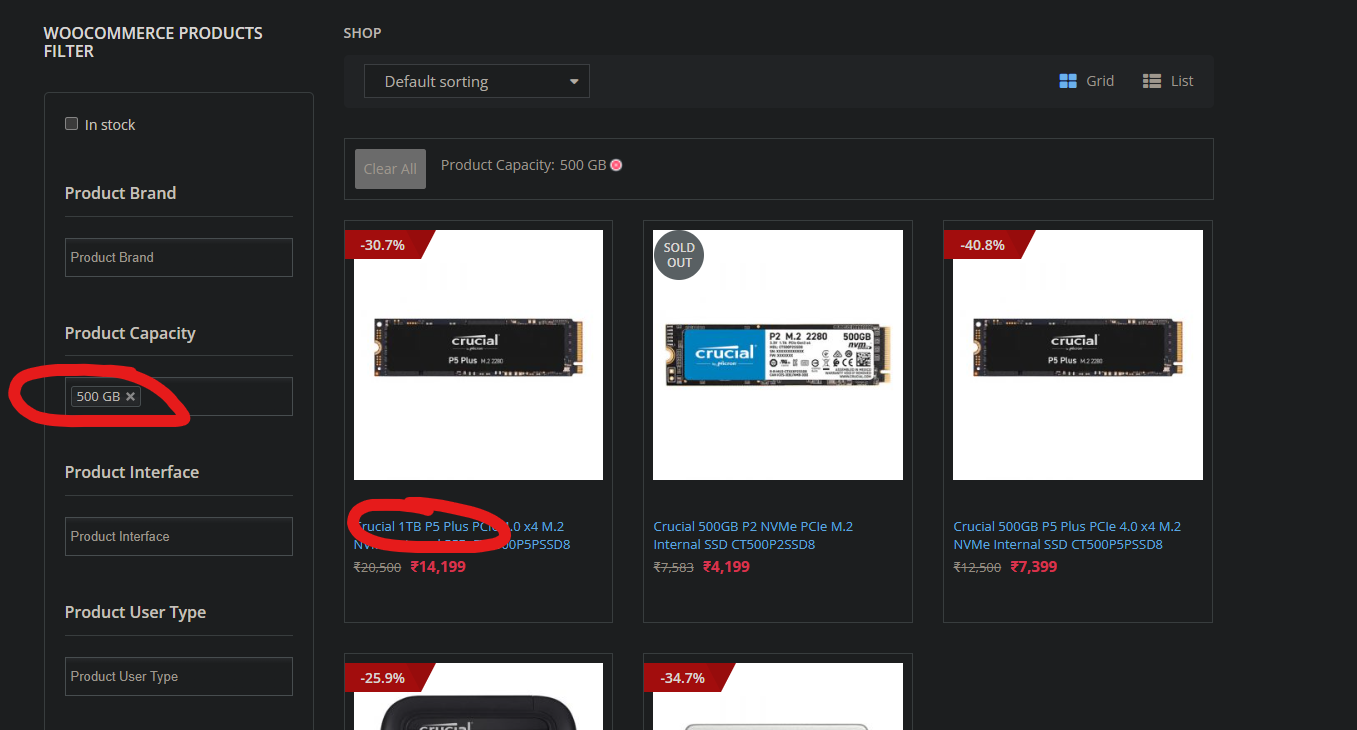Open the Default sorting dropdown
This screenshot has width=1357, height=730.
click(x=477, y=82)
